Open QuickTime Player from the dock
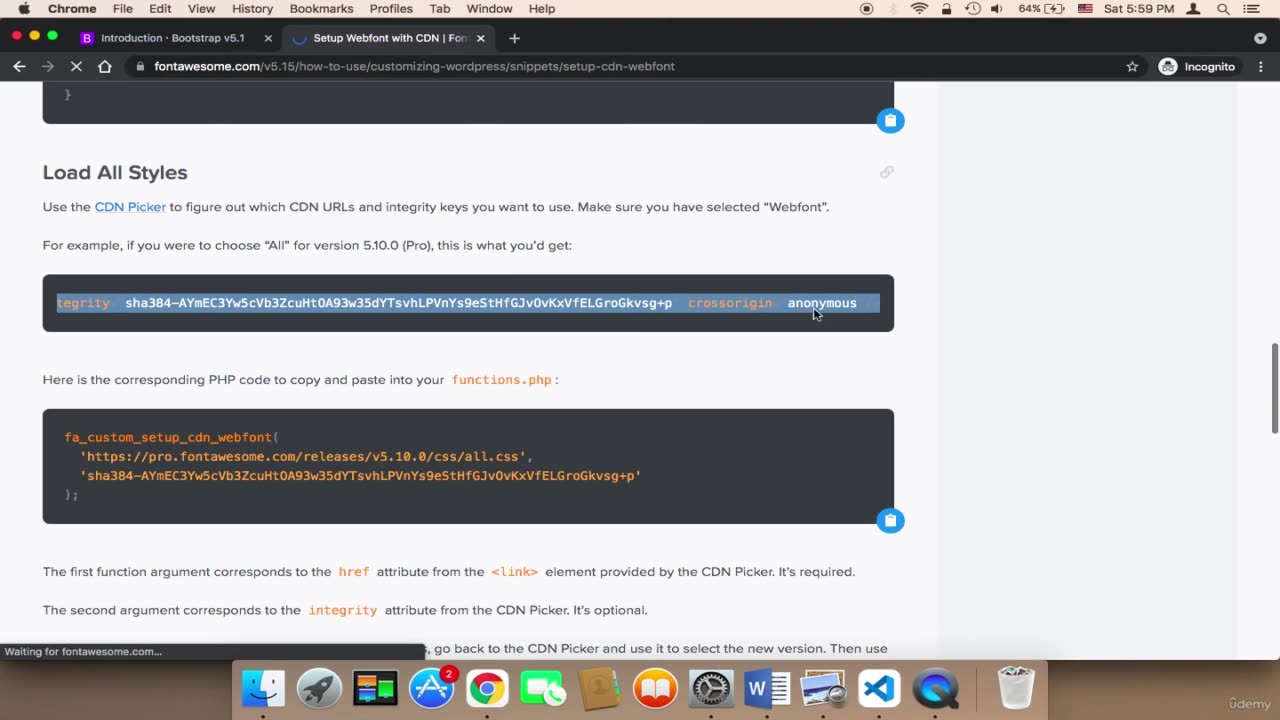Viewport: 1280px width, 720px height. click(936, 689)
